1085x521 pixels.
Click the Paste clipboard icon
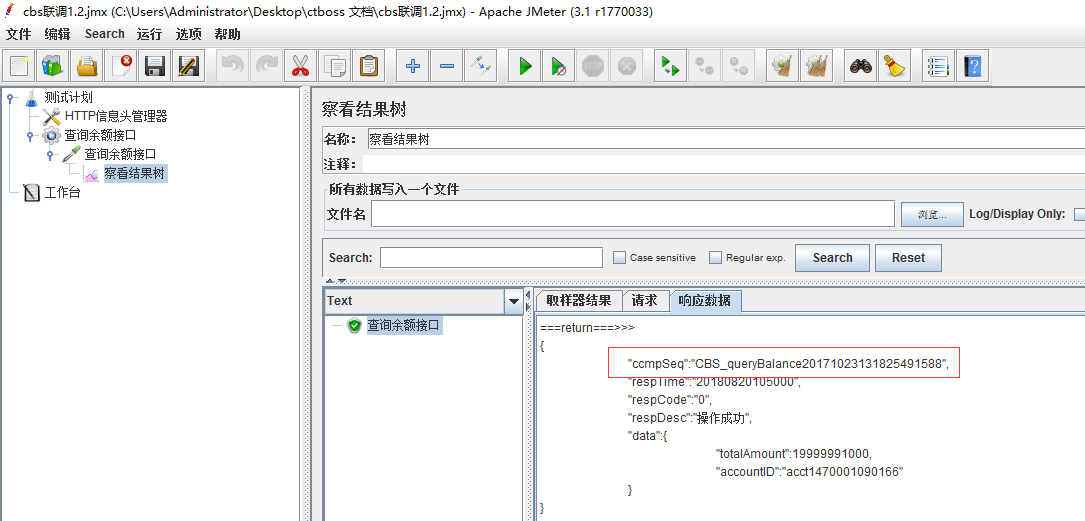coord(369,67)
